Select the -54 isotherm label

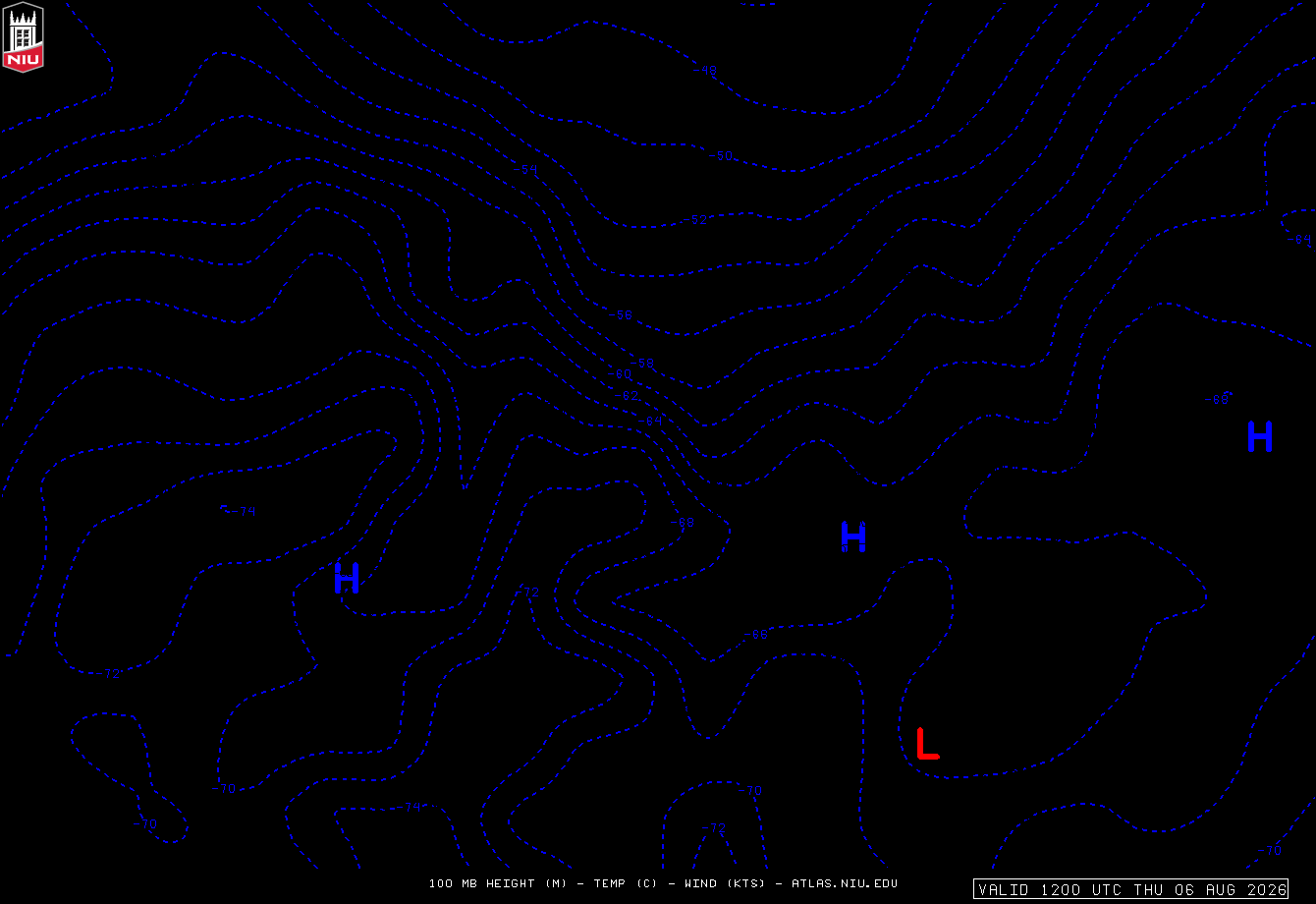pyautogui.click(x=525, y=169)
